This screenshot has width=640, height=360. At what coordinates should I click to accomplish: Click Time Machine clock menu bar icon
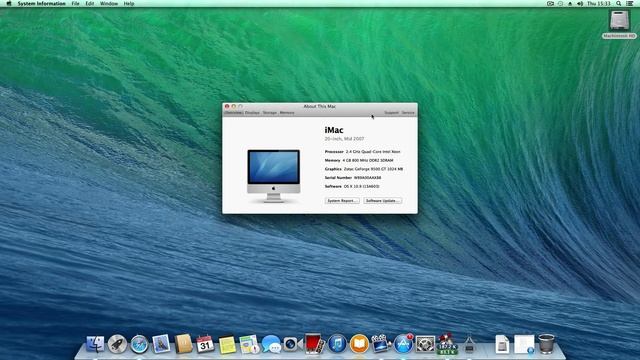[x=560, y=3]
